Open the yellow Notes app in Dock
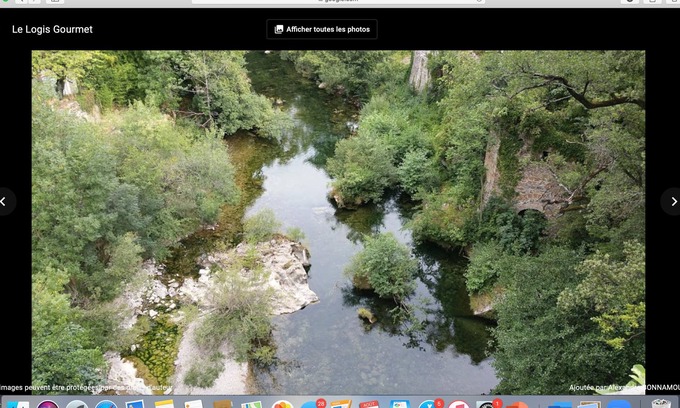Viewport: 680px width, 408px height. 164,404
